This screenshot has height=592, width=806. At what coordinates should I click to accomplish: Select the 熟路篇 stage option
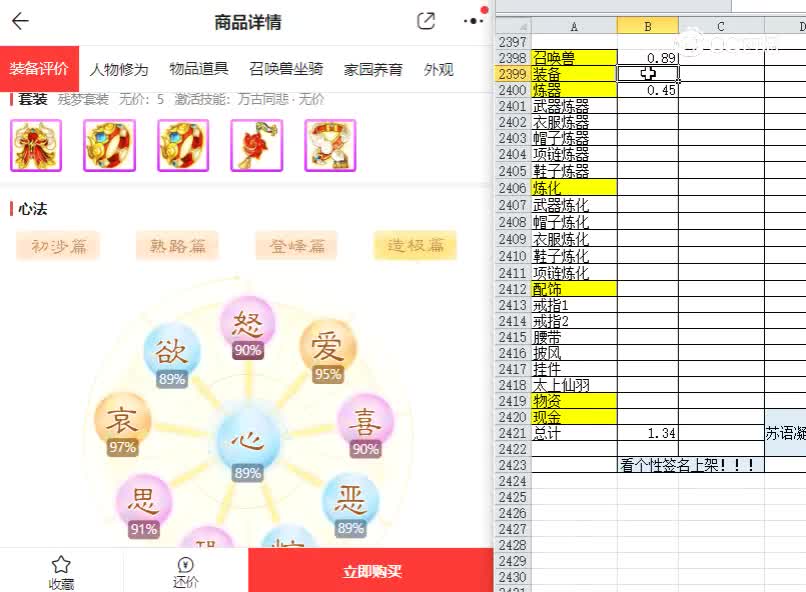pyautogui.click(x=176, y=245)
